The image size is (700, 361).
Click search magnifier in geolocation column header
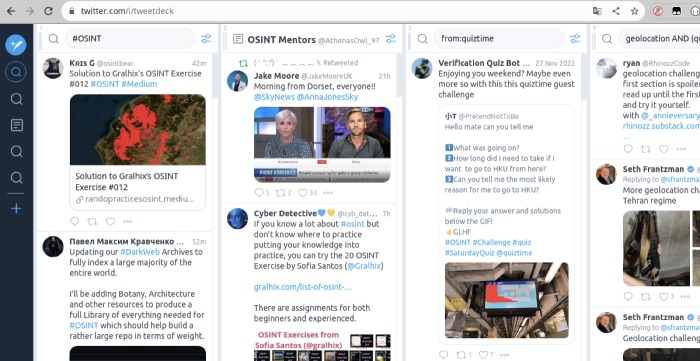607,39
